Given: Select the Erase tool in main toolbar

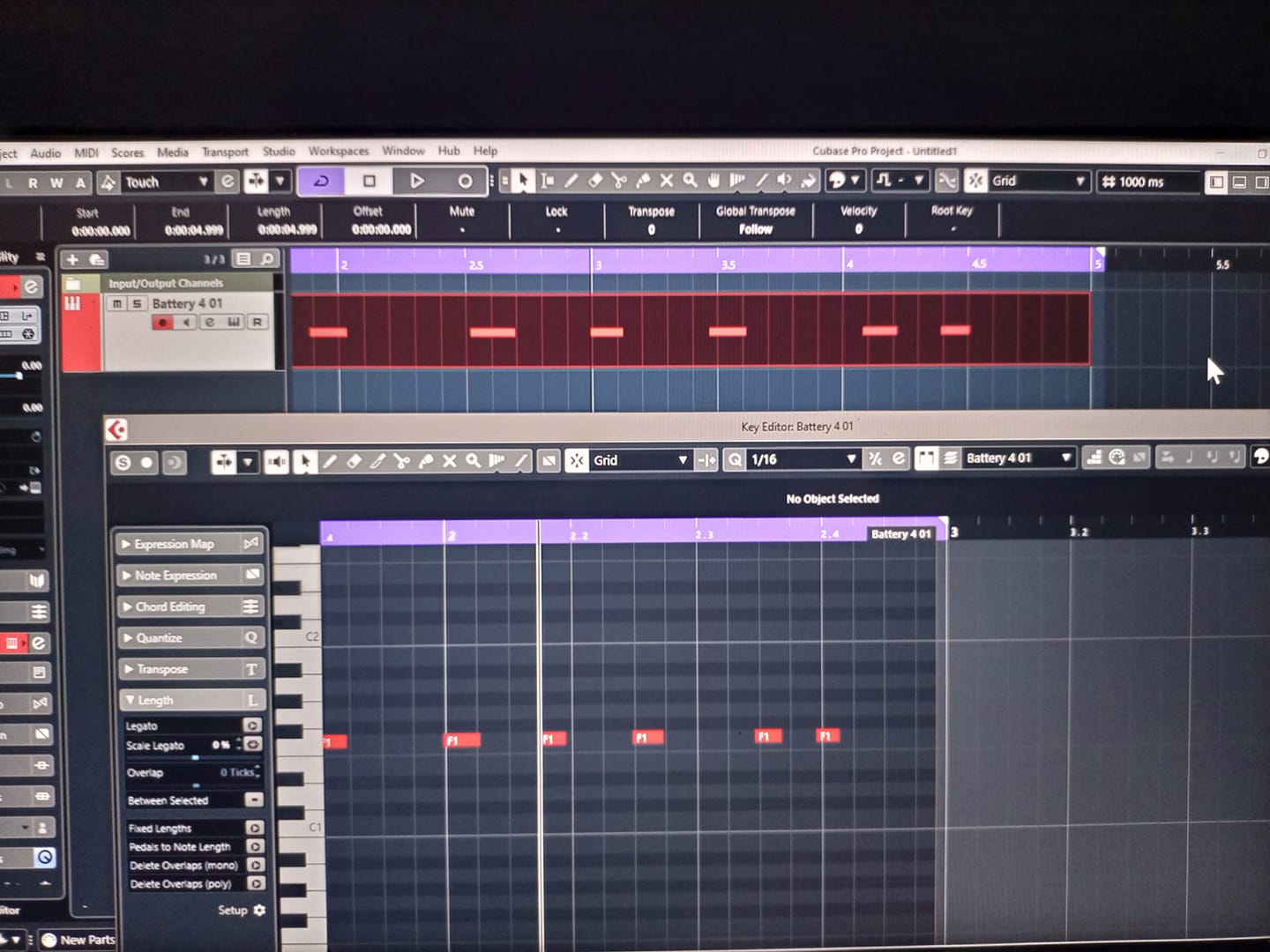Looking at the screenshot, I should (595, 181).
